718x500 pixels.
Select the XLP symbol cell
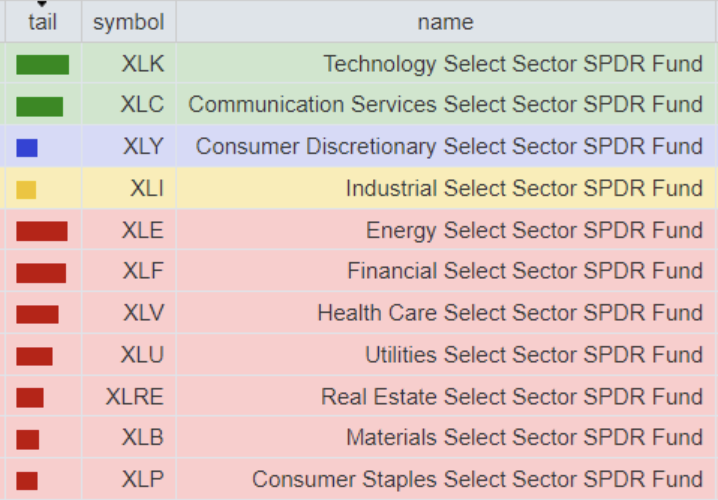point(143,480)
